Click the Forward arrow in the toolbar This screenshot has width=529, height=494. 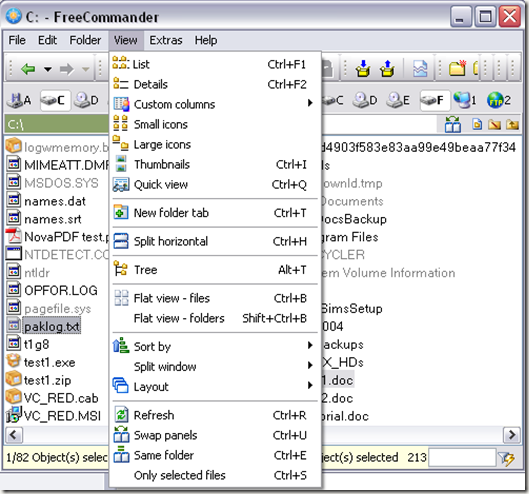67,70
